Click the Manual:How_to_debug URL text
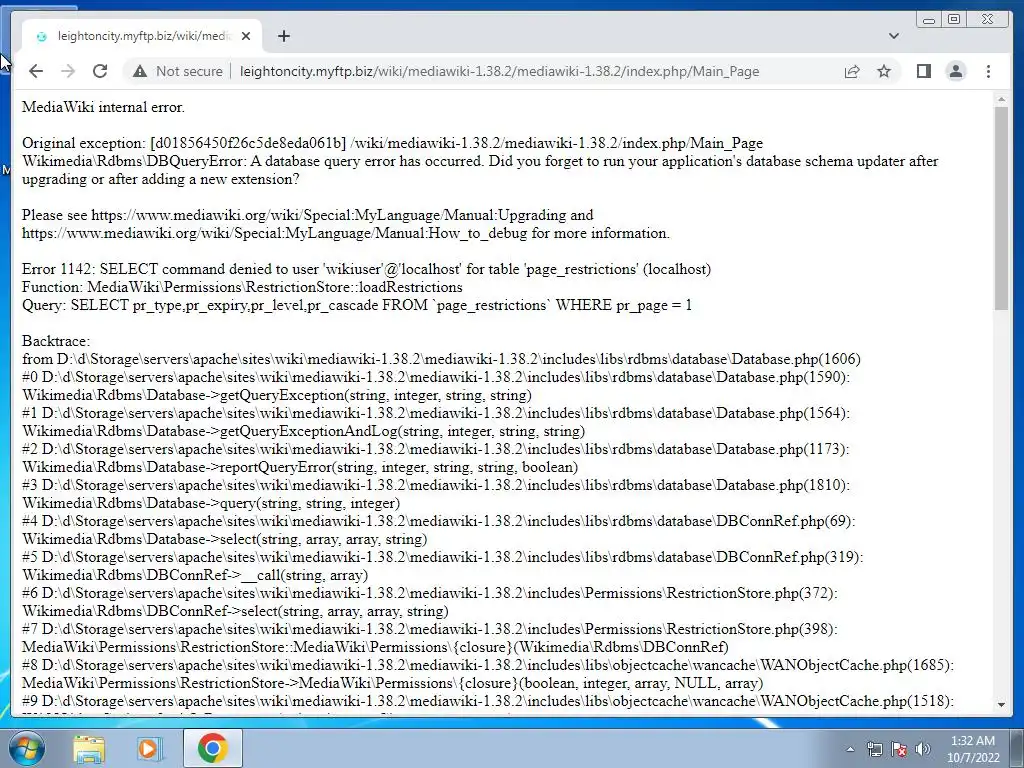This screenshot has height=768, width=1024. point(274,233)
